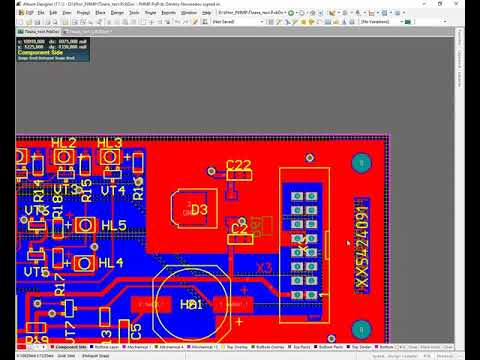The height and width of the screenshot is (360, 480).
Task: Open the (Not Saved) view configuration dropdown
Action: [x=238, y=22]
